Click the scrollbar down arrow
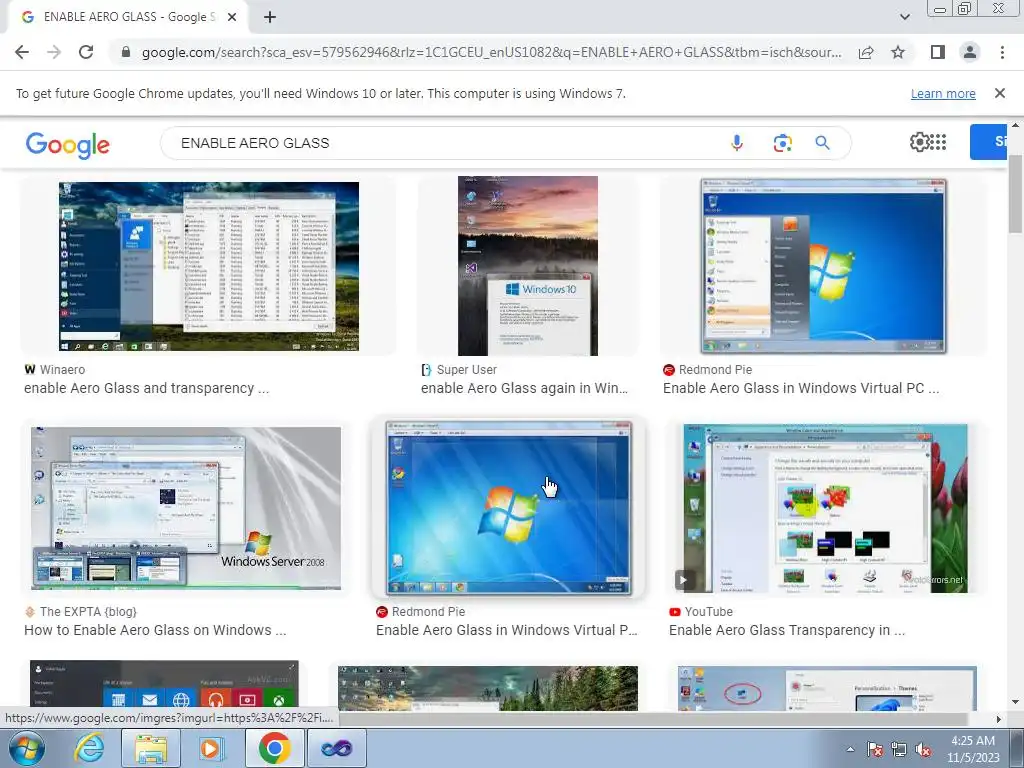This screenshot has height=768, width=1024. (1015, 702)
